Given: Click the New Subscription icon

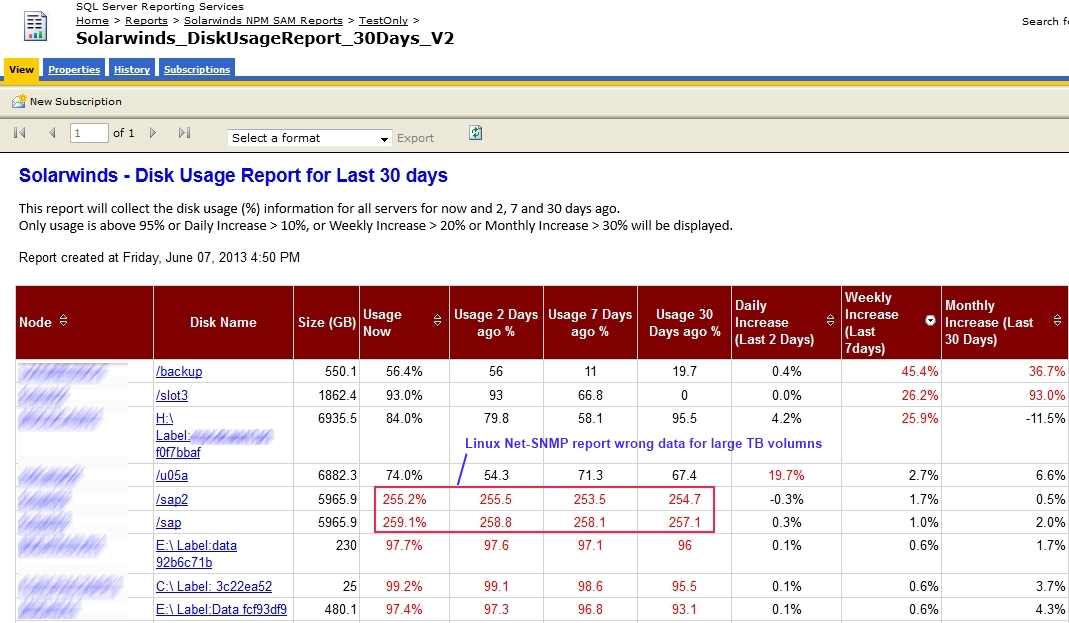Looking at the screenshot, I should [19, 102].
